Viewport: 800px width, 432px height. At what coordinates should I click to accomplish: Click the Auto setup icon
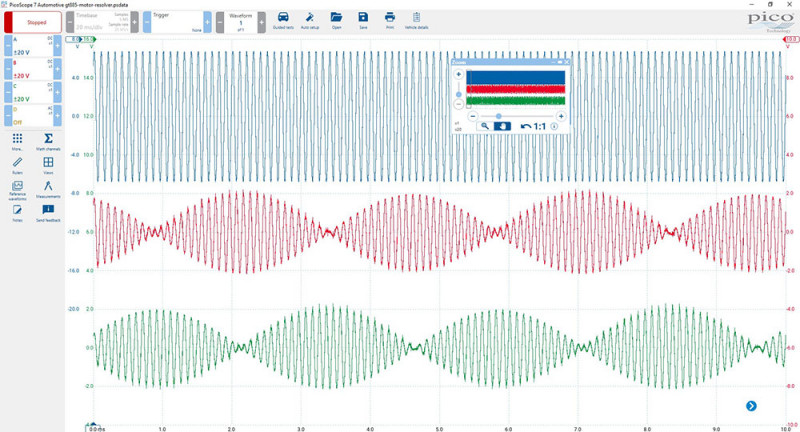[x=310, y=20]
